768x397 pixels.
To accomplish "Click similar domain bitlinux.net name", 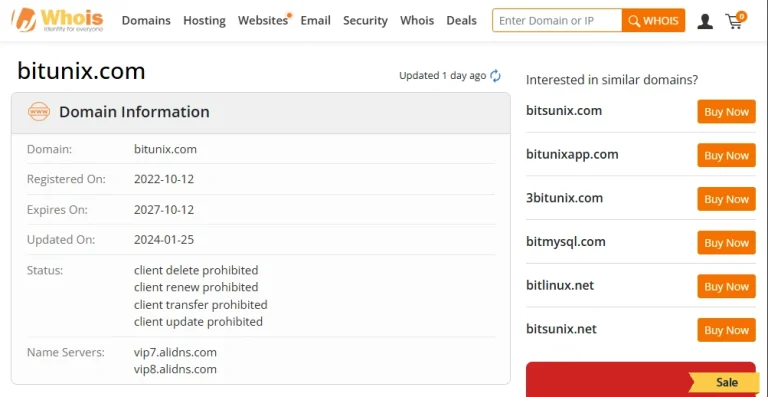I will 560,285.
